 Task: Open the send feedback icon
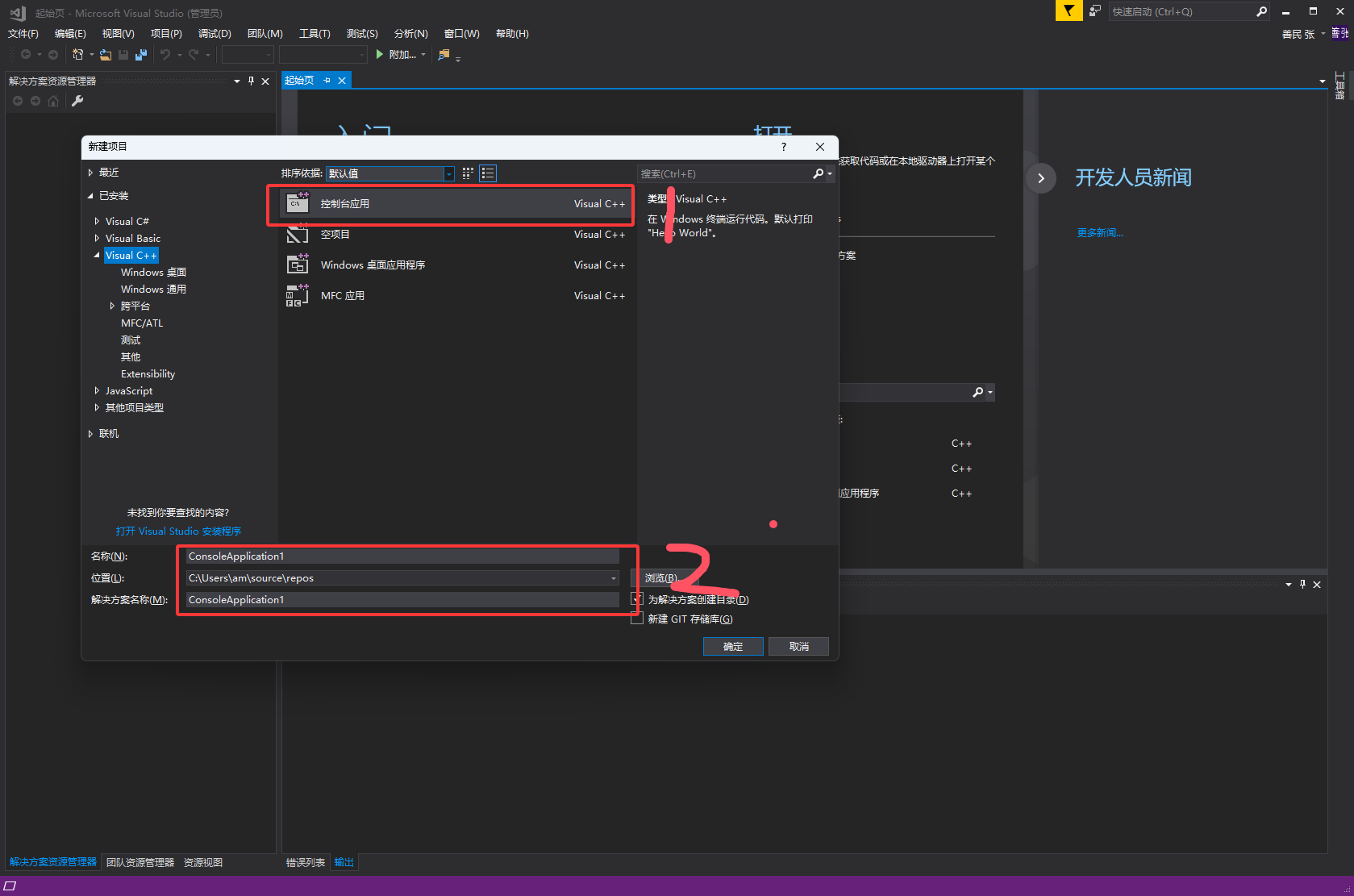click(x=1094, y=11)
